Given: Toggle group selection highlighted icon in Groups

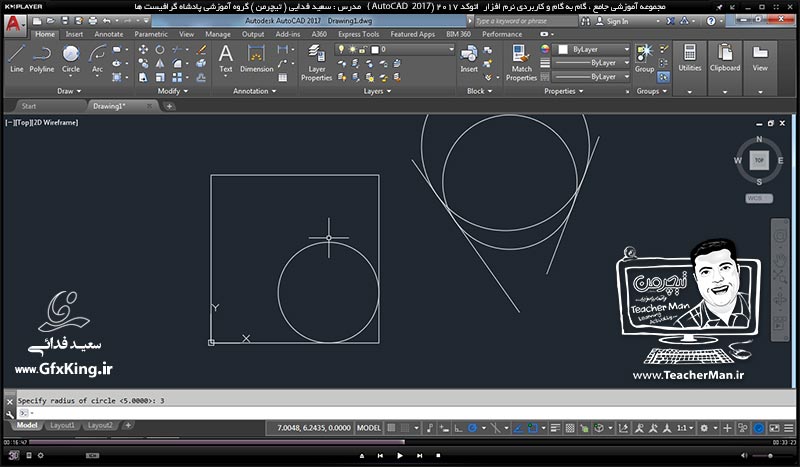Looking at the screenshot, I should (x=663, y=77).
